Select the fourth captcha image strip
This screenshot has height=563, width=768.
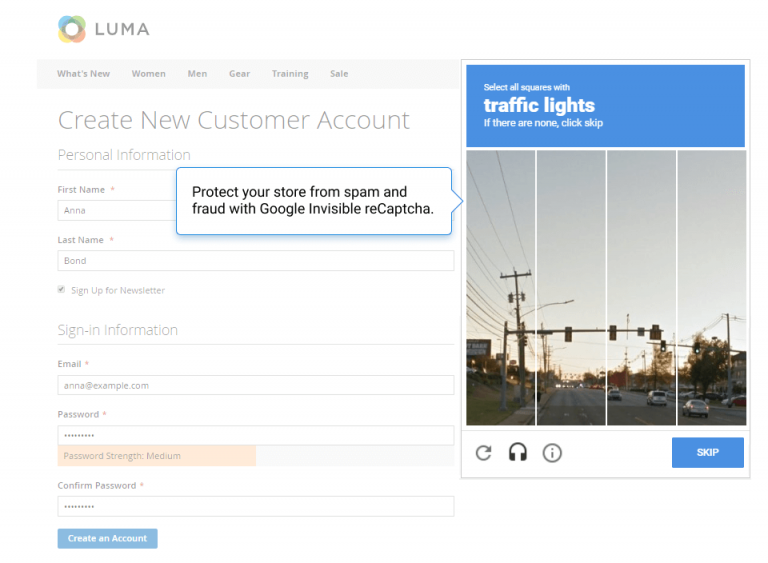(712, 288)
